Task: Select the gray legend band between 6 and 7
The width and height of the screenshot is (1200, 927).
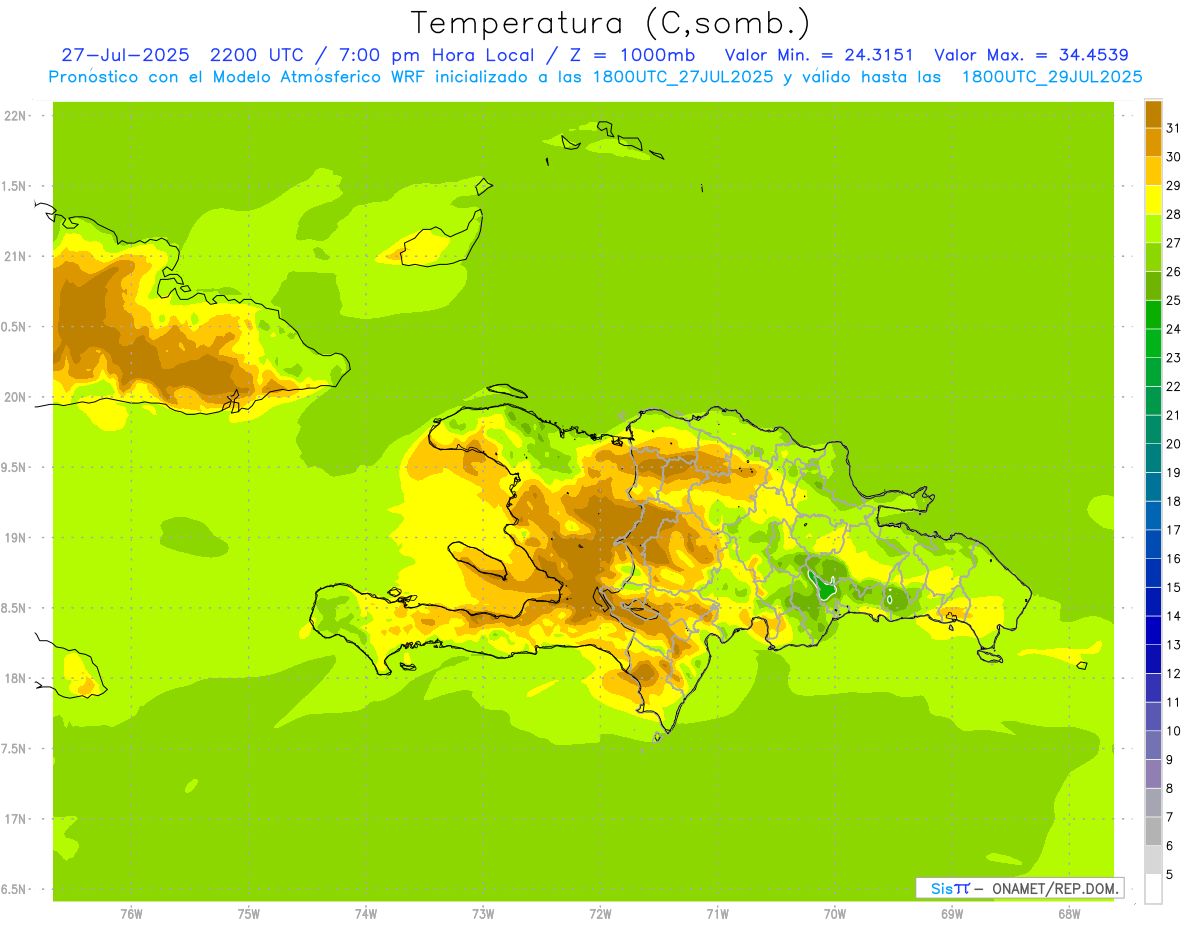Action: coord(1153,831)
